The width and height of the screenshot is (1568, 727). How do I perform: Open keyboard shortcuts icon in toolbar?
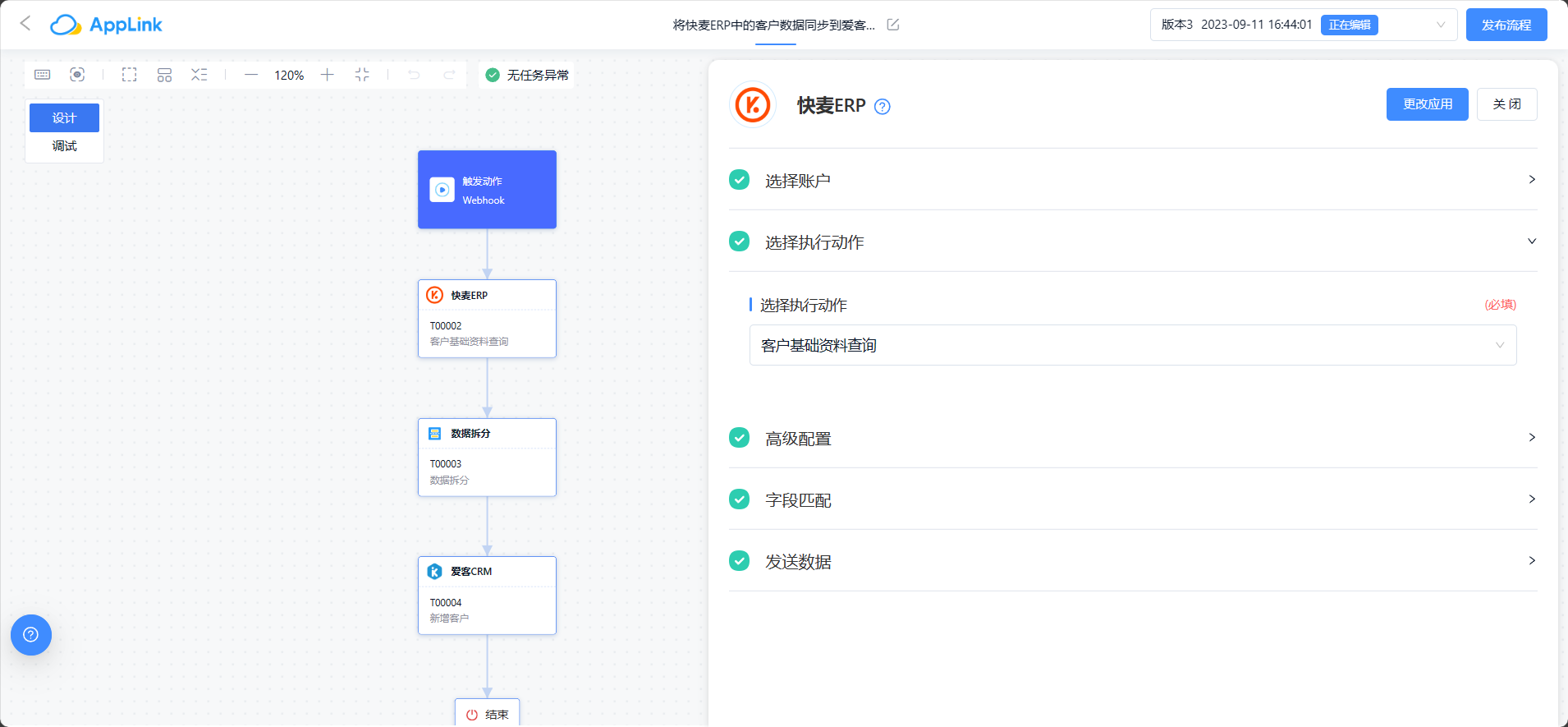point(43,75)
